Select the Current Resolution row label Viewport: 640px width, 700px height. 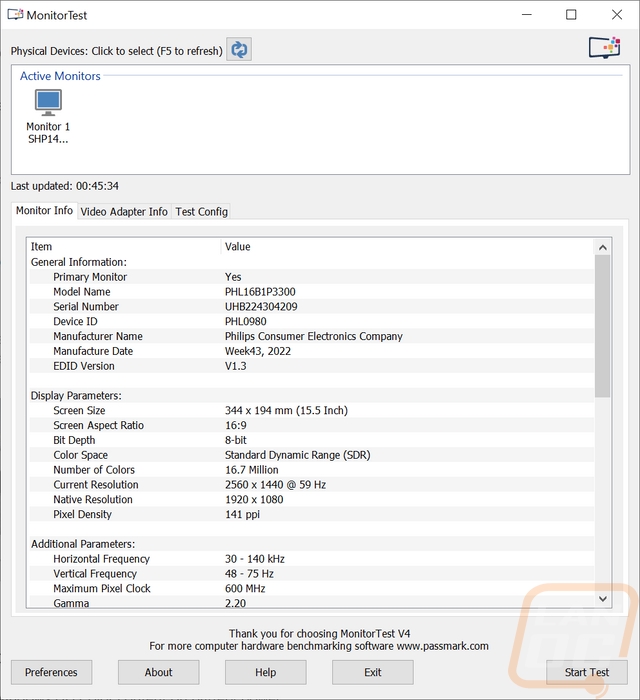[96, 485]
